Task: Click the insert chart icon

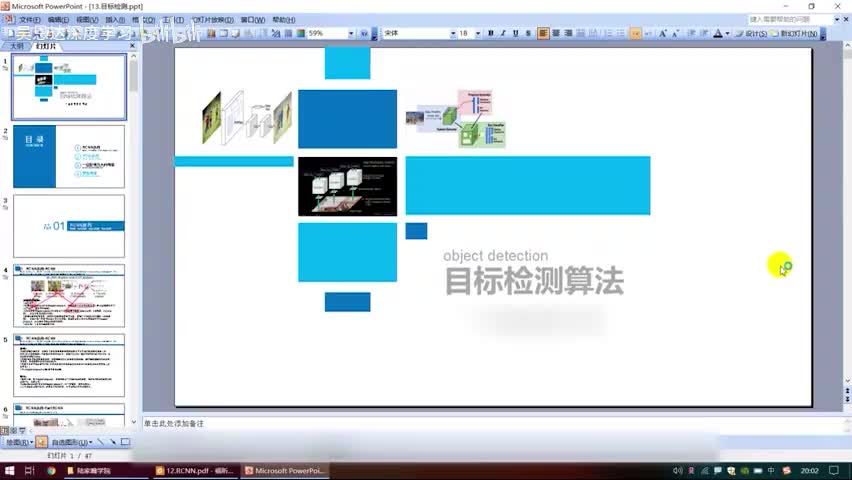Action: tap(211, 33)
